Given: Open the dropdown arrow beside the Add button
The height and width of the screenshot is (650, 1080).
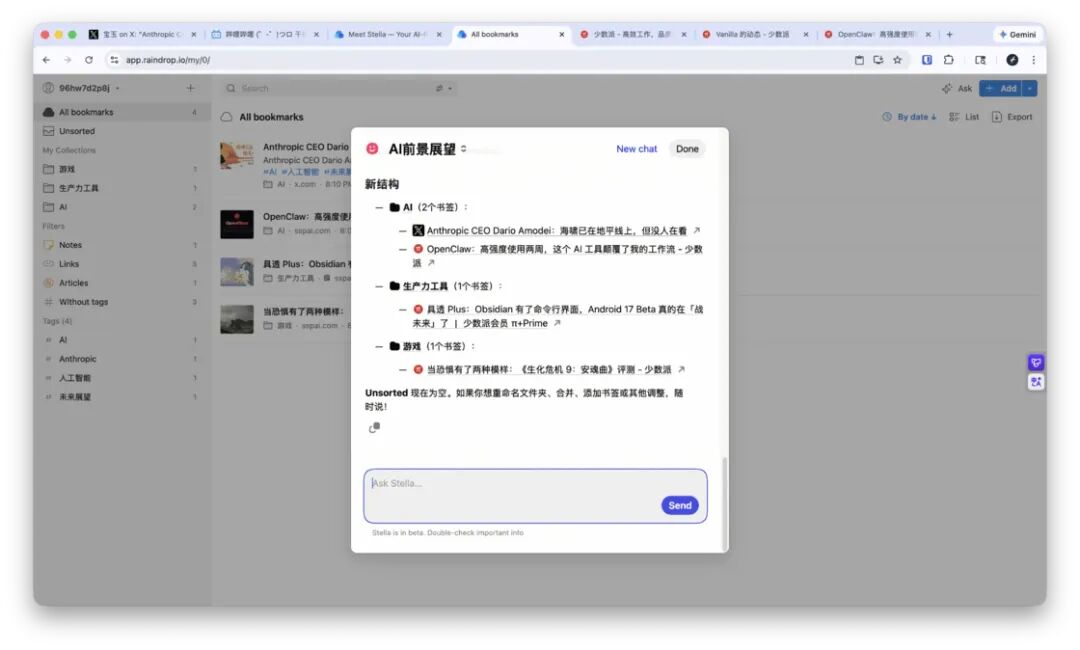Looking at the screenshot, I should tap(1030, 88).
